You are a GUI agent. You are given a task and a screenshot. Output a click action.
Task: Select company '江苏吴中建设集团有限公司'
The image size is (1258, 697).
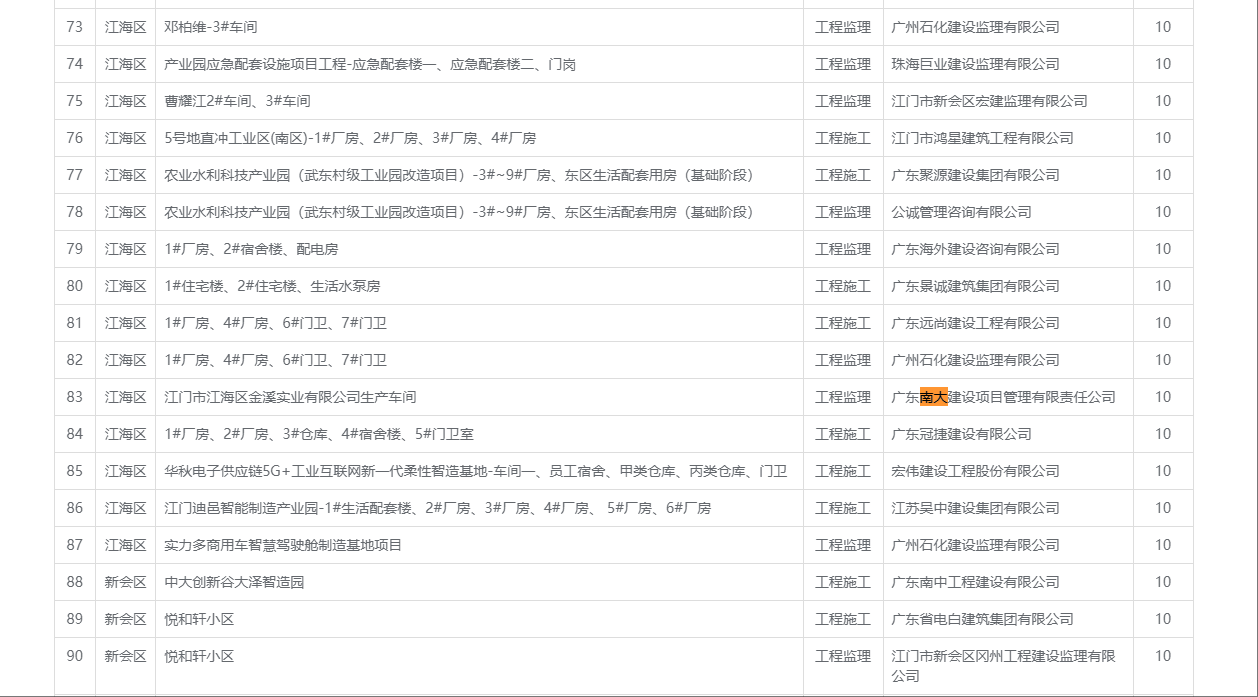(975, 508)
